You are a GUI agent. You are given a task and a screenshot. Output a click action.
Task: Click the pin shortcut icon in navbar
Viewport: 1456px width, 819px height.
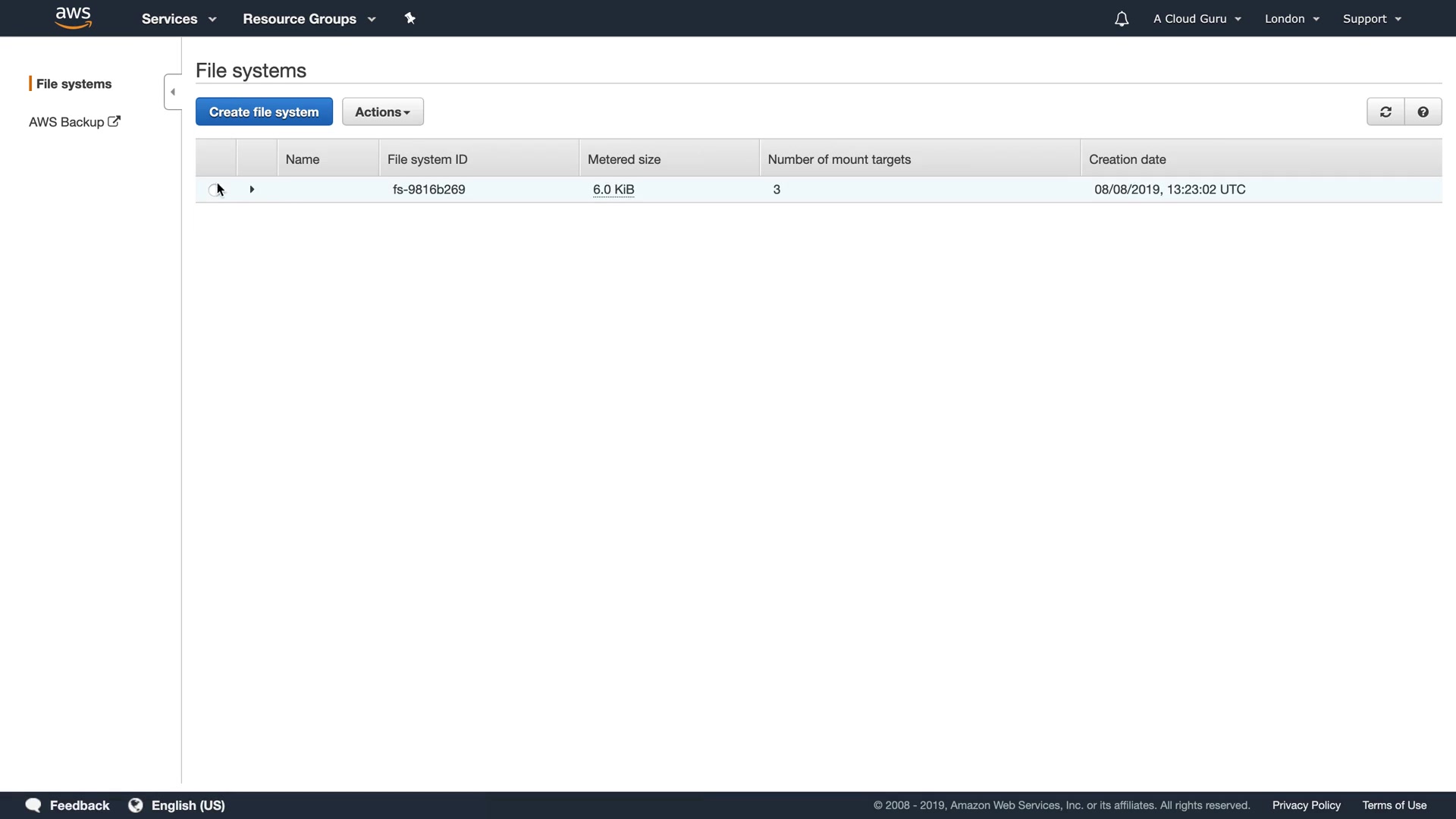tap(410, 18)
